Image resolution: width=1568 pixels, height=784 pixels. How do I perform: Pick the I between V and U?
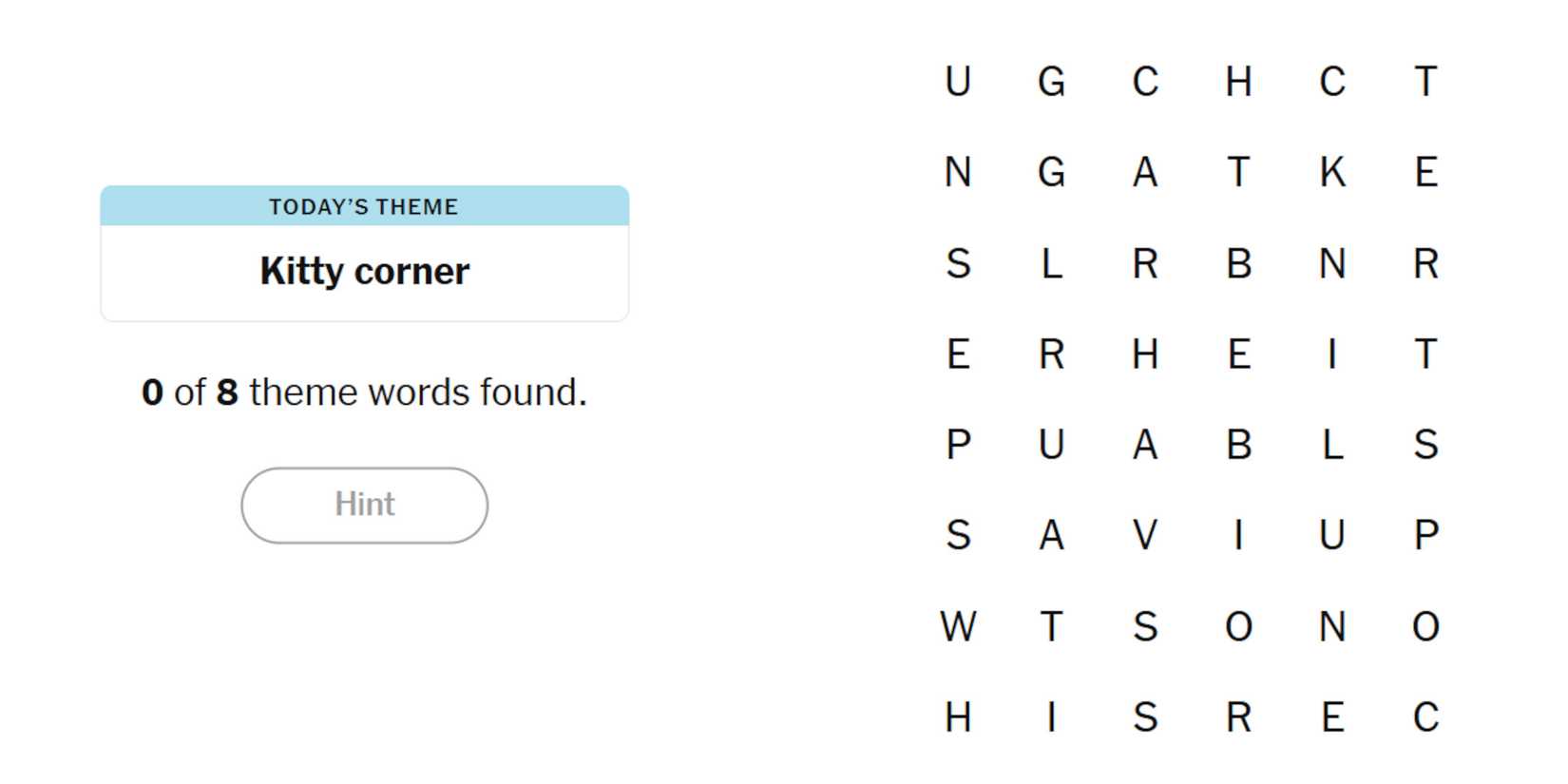pos(1238,535)
